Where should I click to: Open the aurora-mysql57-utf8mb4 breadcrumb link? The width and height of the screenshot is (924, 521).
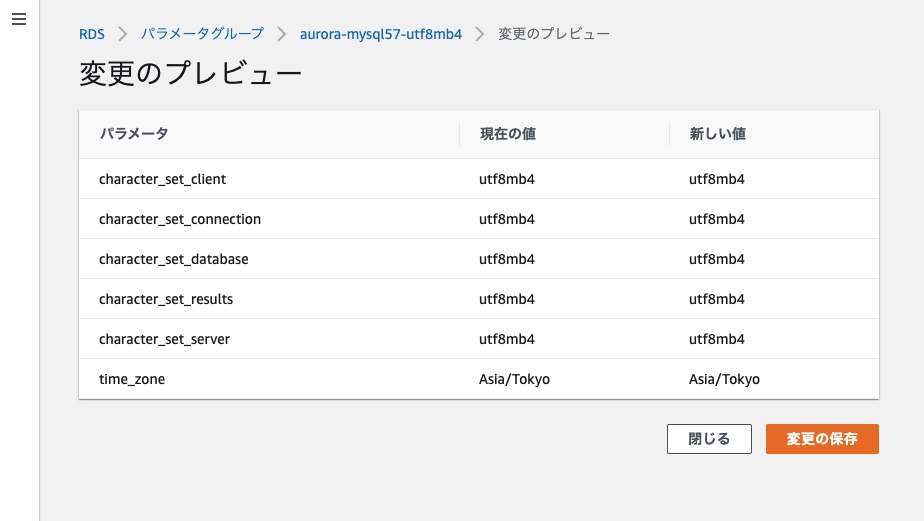(381, 34)
